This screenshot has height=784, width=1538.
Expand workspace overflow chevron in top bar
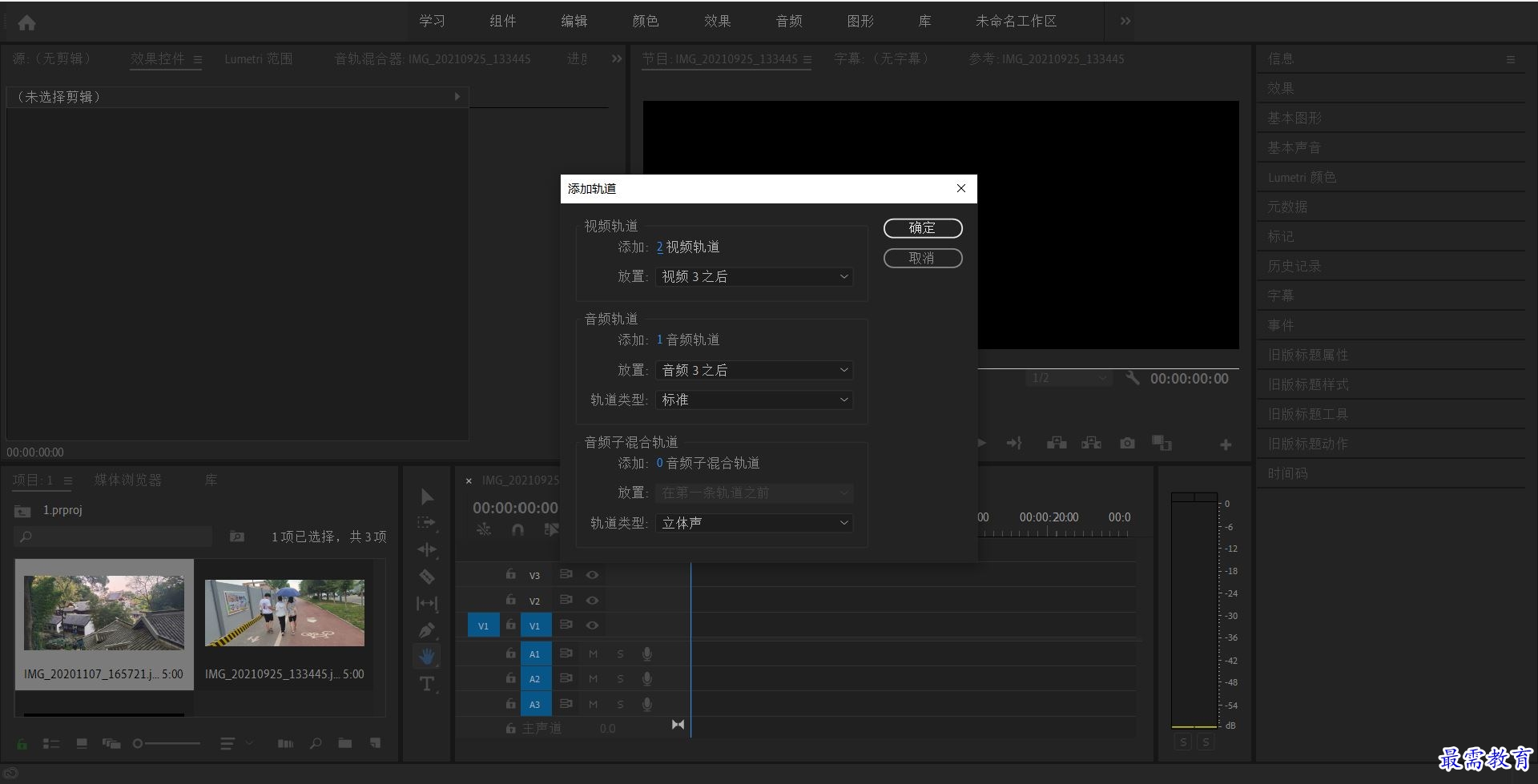point(1125,22)
